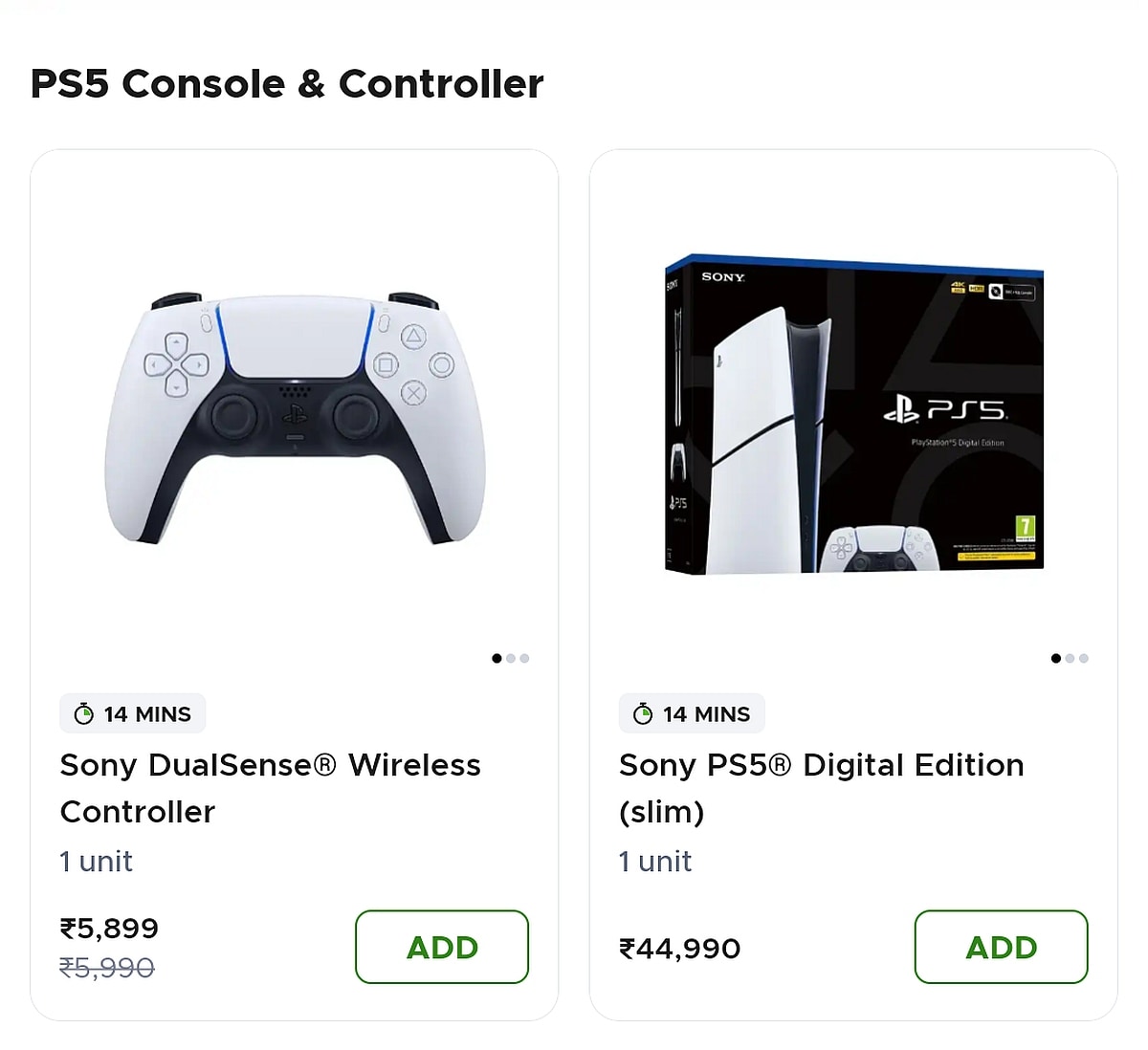Select the second carousel dot under the controller image
This screenshot has height=1050, width=1148.
[x=511, y=658]
